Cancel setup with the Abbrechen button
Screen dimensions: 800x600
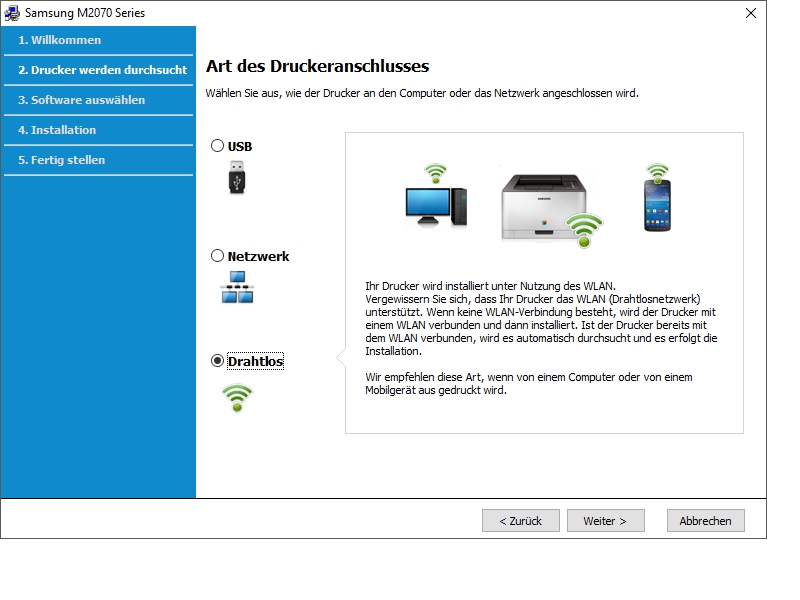(706, 520)
